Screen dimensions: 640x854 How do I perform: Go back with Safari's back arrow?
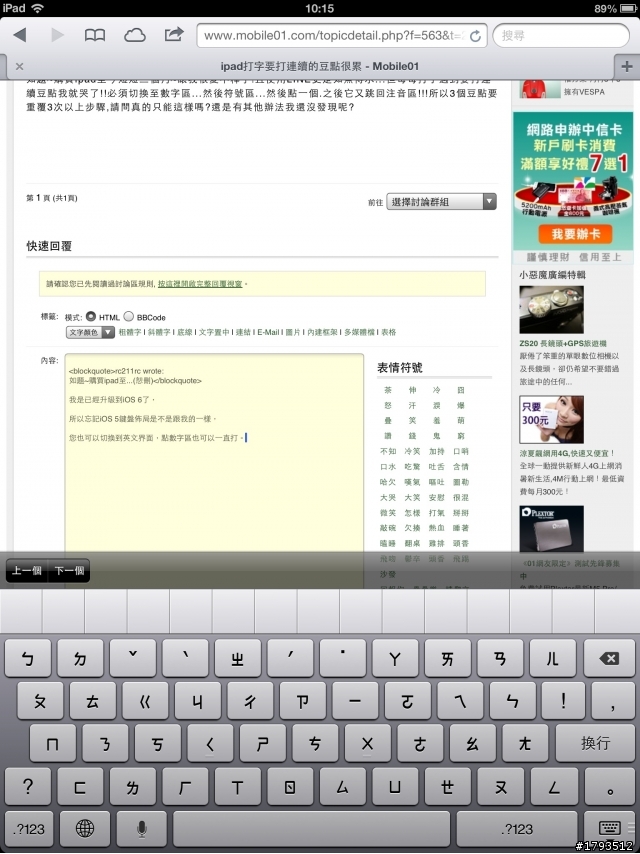click(20, 35)
